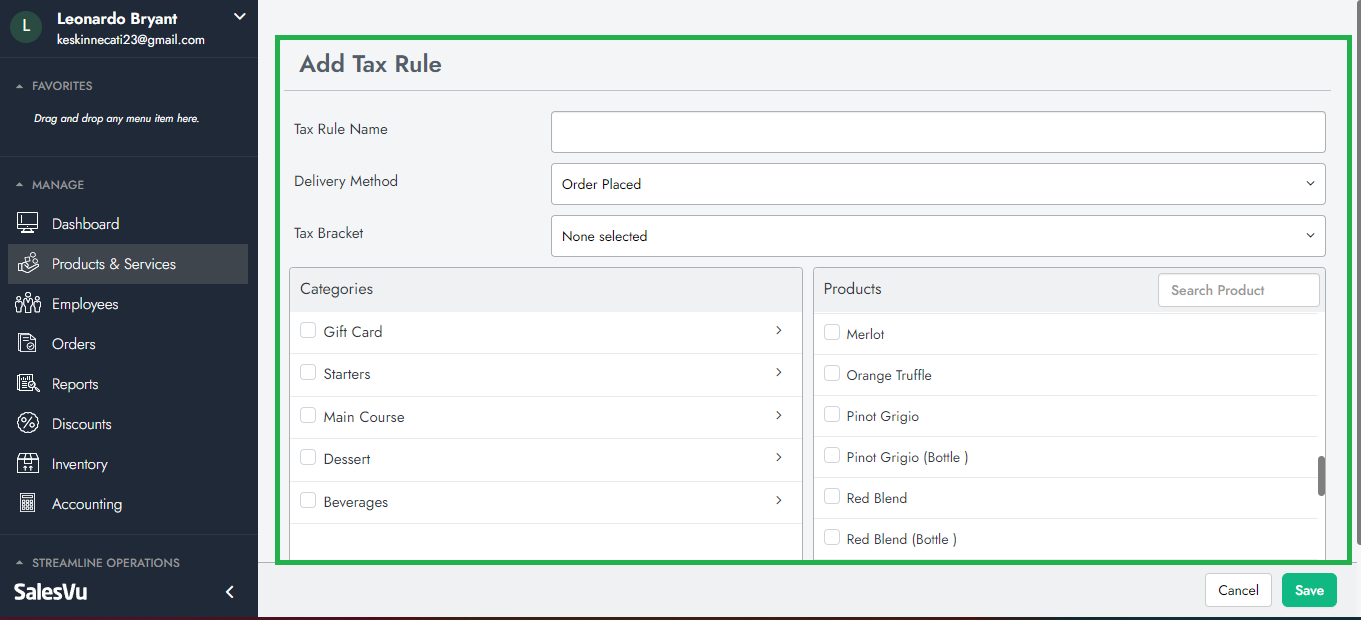Enable the Orange Truffle product checkbox

(x=831, y=374)
